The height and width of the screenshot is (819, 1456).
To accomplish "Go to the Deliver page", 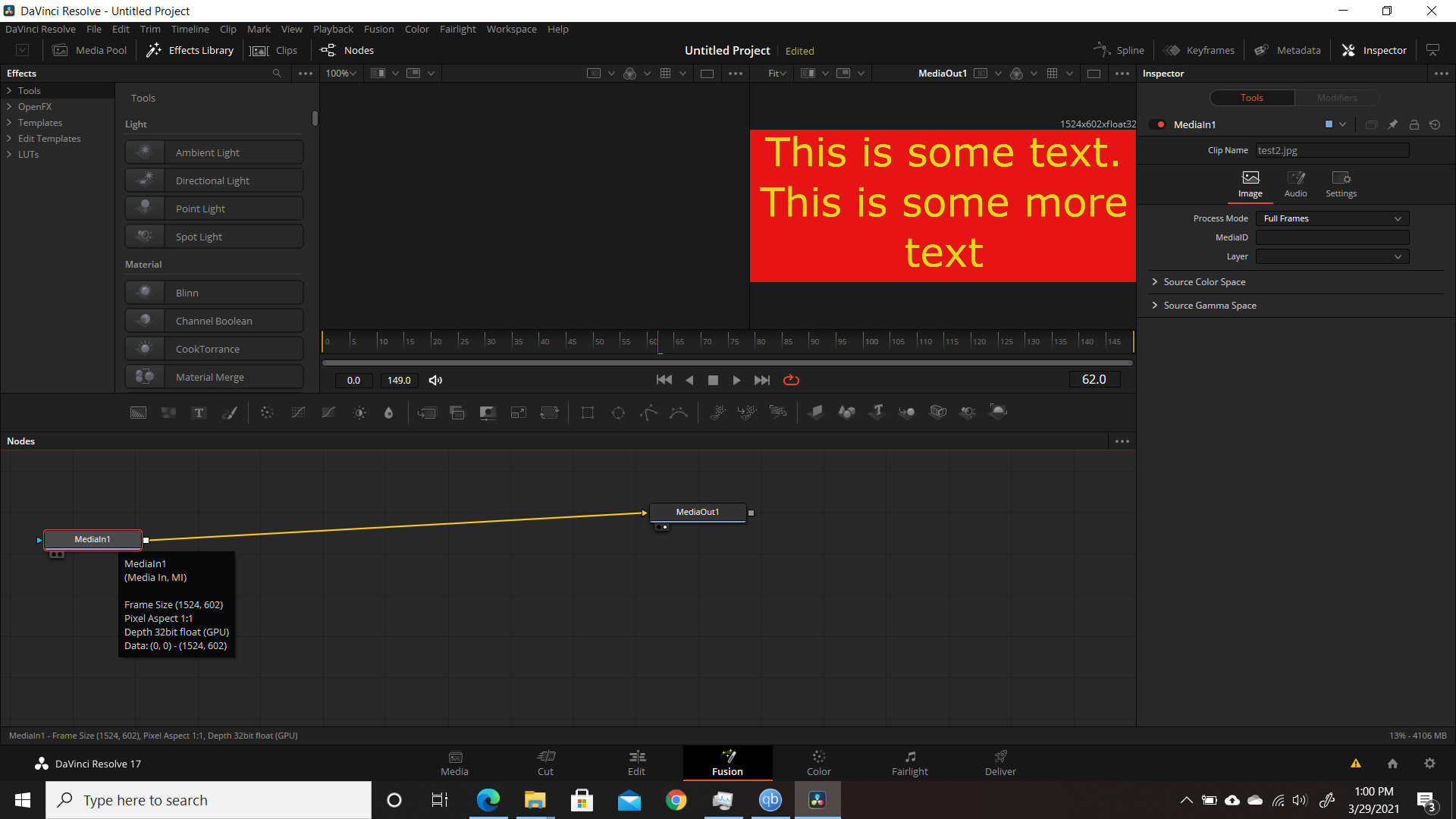I will click(x=1000, y=763).
